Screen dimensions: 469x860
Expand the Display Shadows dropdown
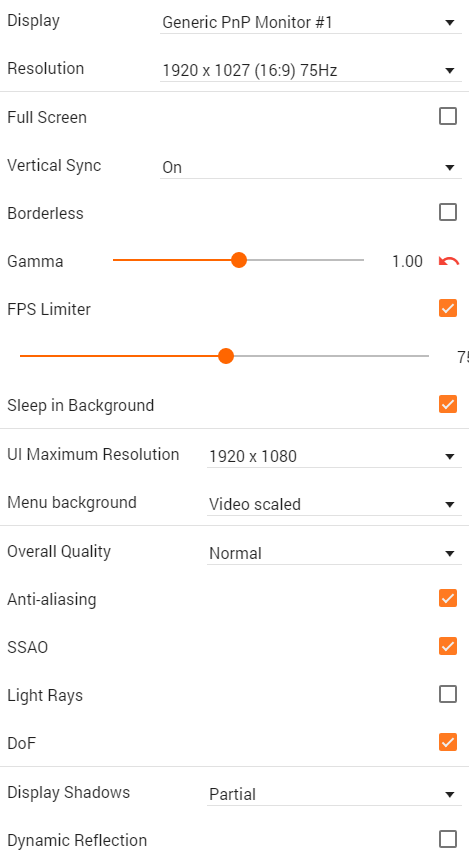click(x=334, y=794)
